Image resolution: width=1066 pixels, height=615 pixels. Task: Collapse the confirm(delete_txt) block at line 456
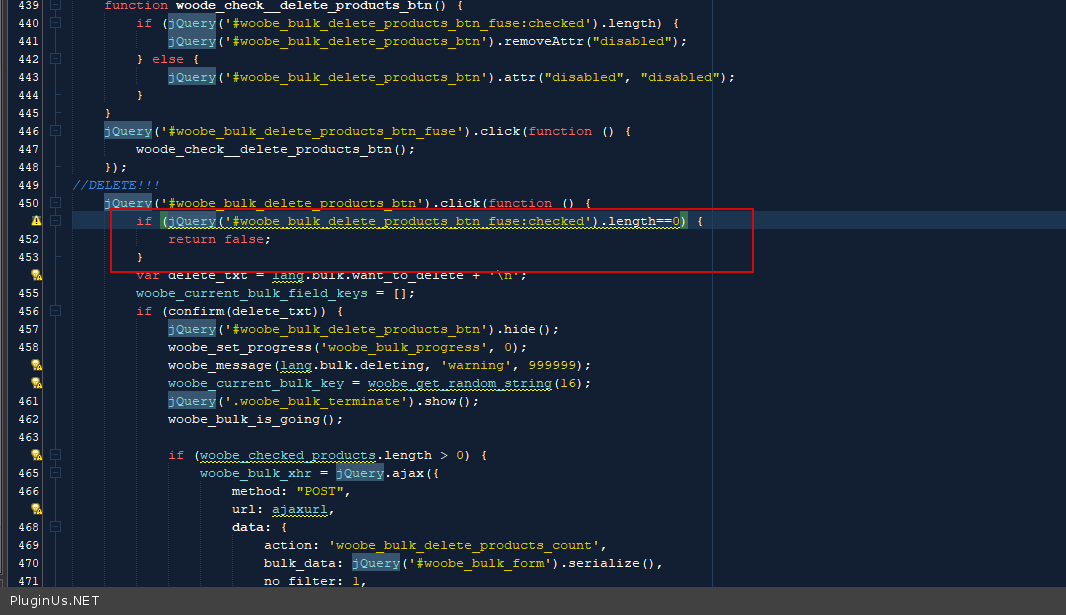pyautogui.click(x=56, y=311)
